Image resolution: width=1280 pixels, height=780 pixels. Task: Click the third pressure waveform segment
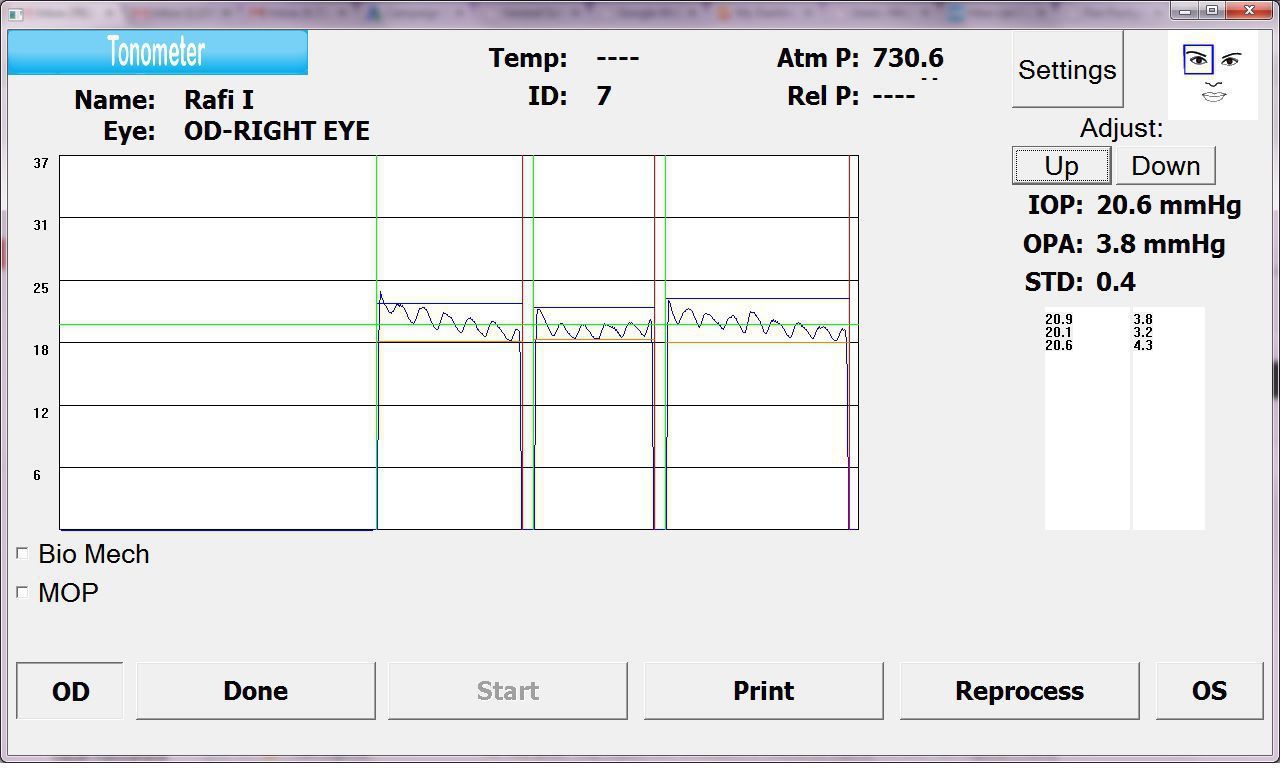[x=757, y=323]
